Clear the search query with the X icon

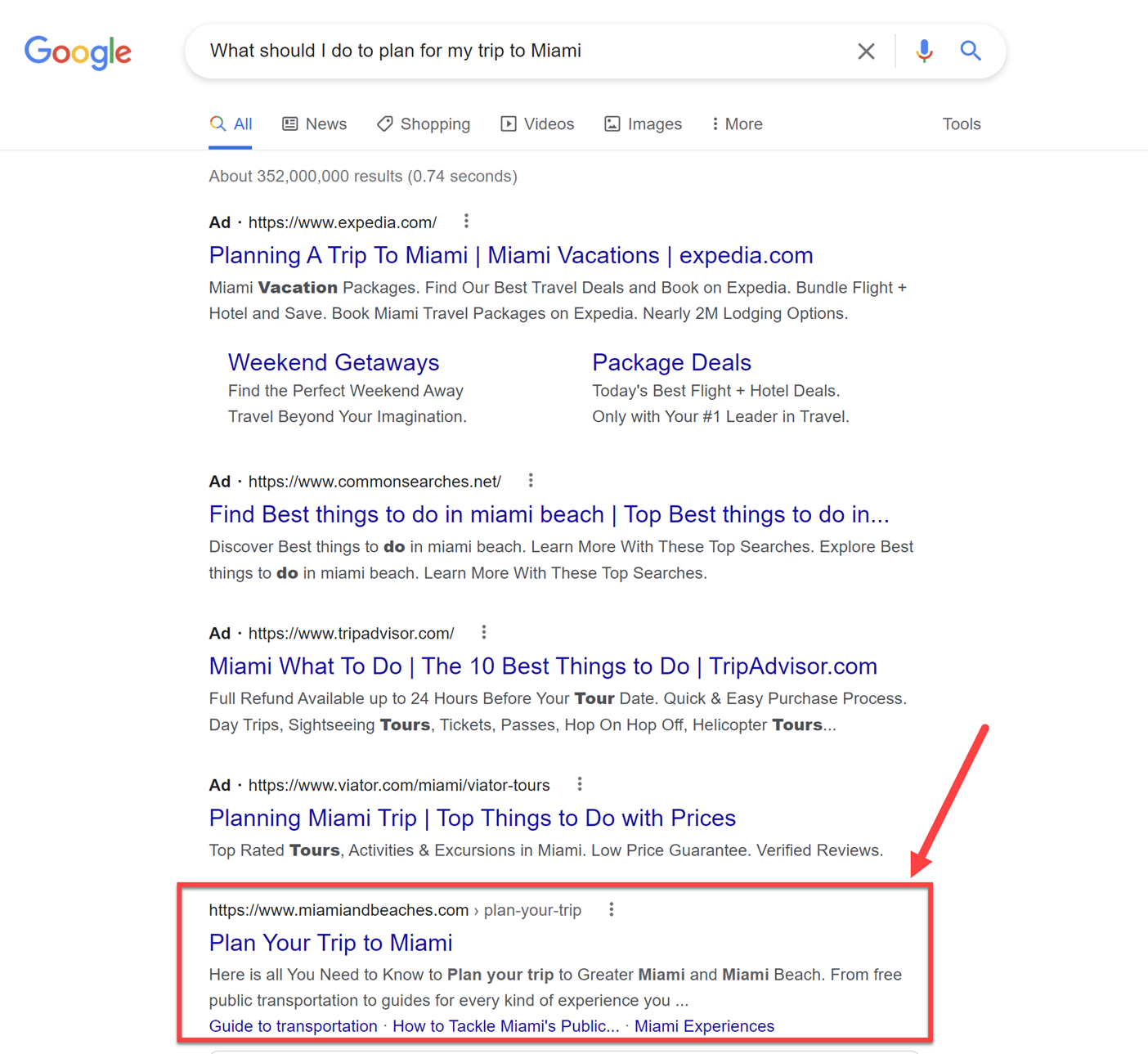click(x=866, y=52)
